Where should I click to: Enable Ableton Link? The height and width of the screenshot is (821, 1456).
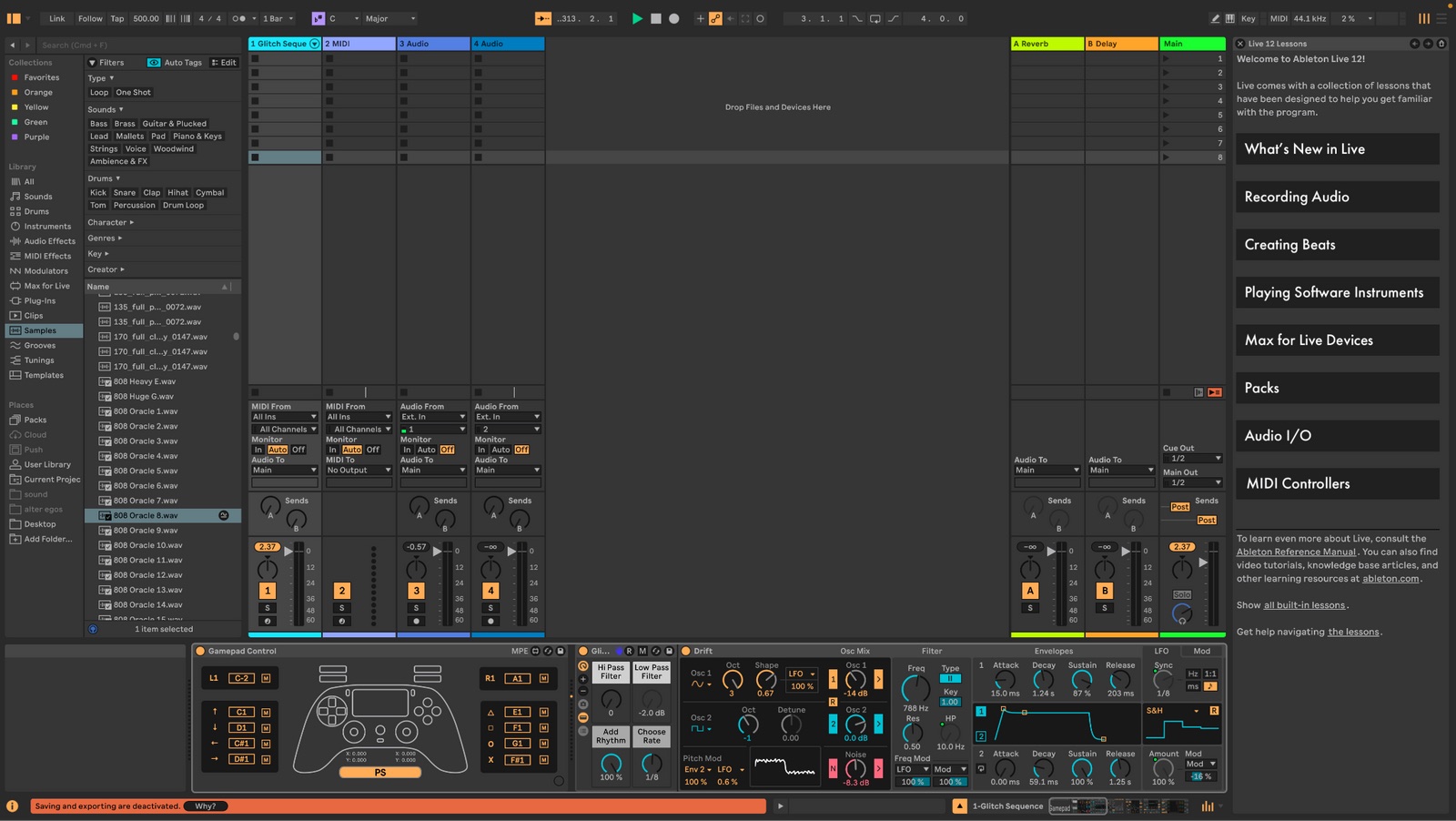pos(57,18)
